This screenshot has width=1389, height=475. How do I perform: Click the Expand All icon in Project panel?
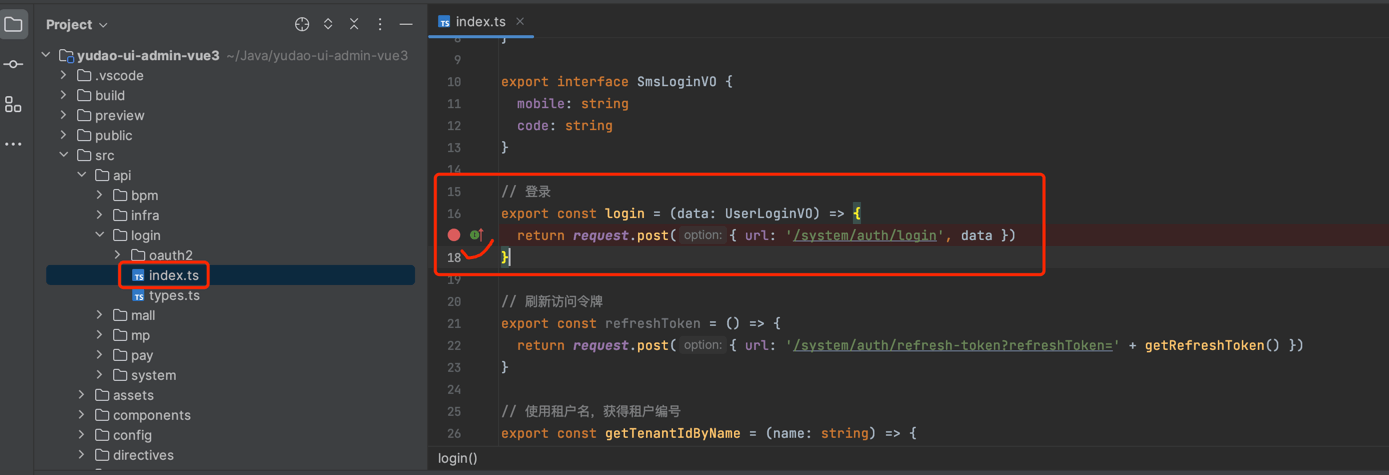(x=328, y=24)
